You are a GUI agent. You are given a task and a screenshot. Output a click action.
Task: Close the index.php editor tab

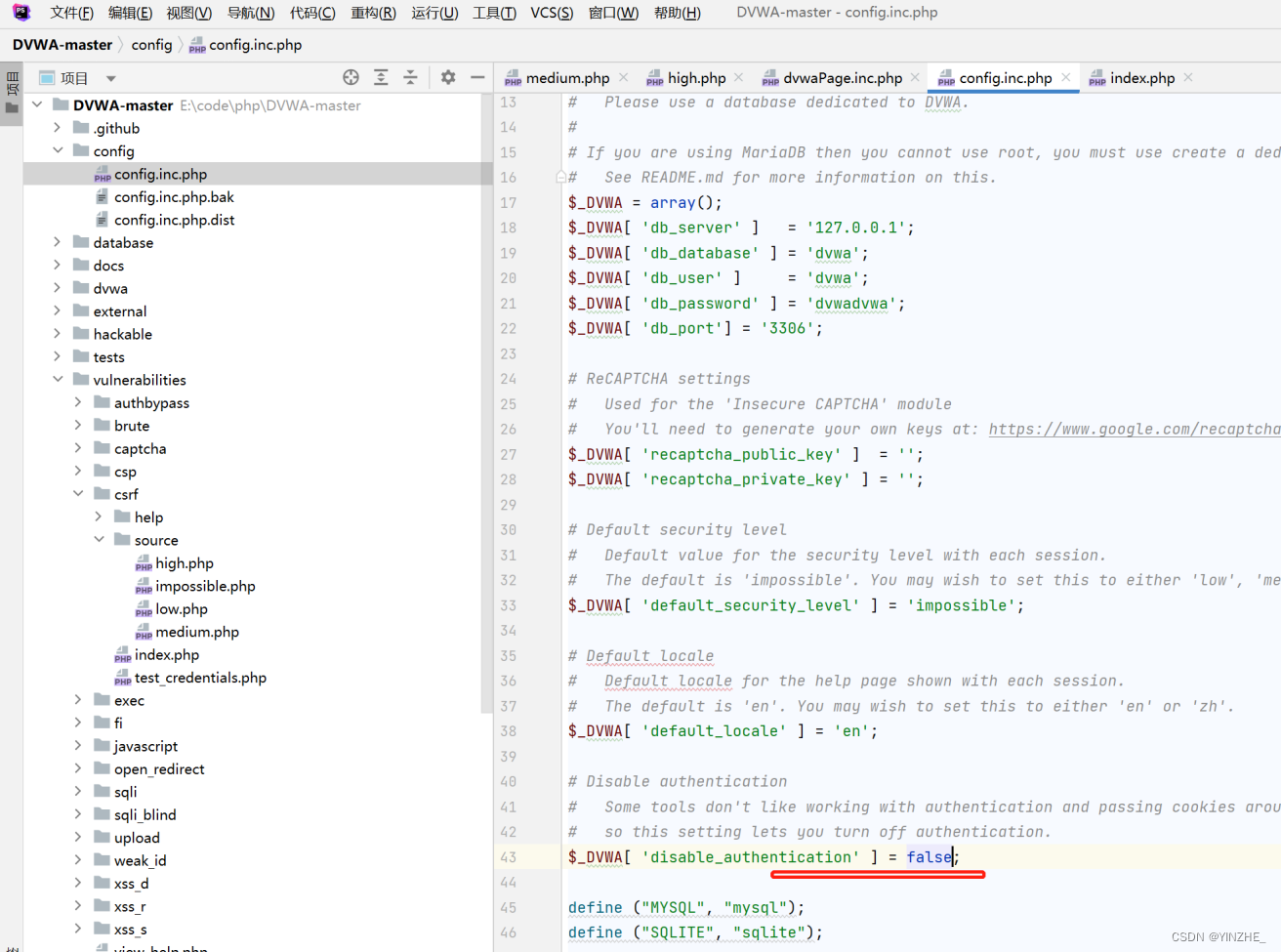click(x=1188, y=77)
